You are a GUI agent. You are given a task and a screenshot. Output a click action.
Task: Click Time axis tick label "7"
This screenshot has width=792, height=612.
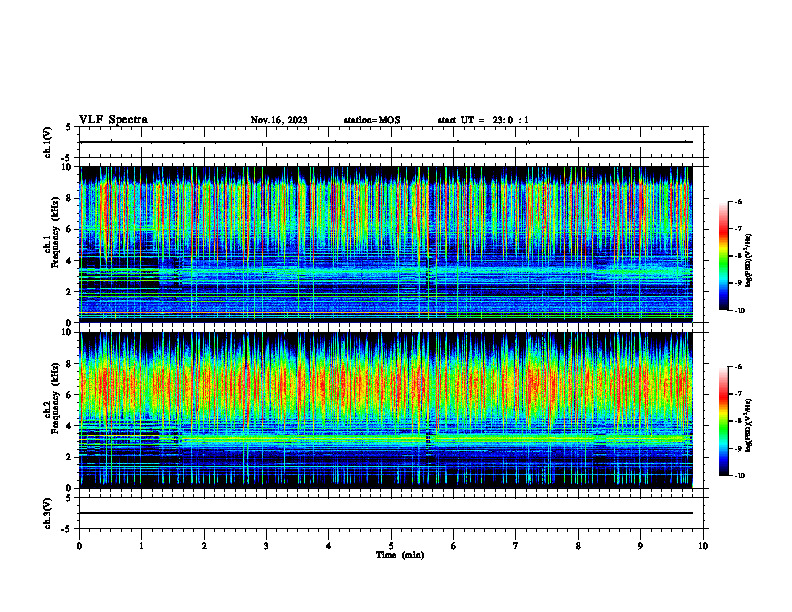(x=516, y=546)
